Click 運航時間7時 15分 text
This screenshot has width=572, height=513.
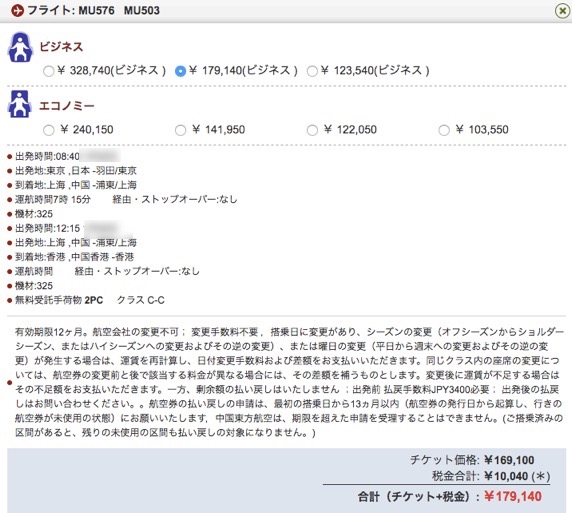pyautogui.click(x=53, y=200)
